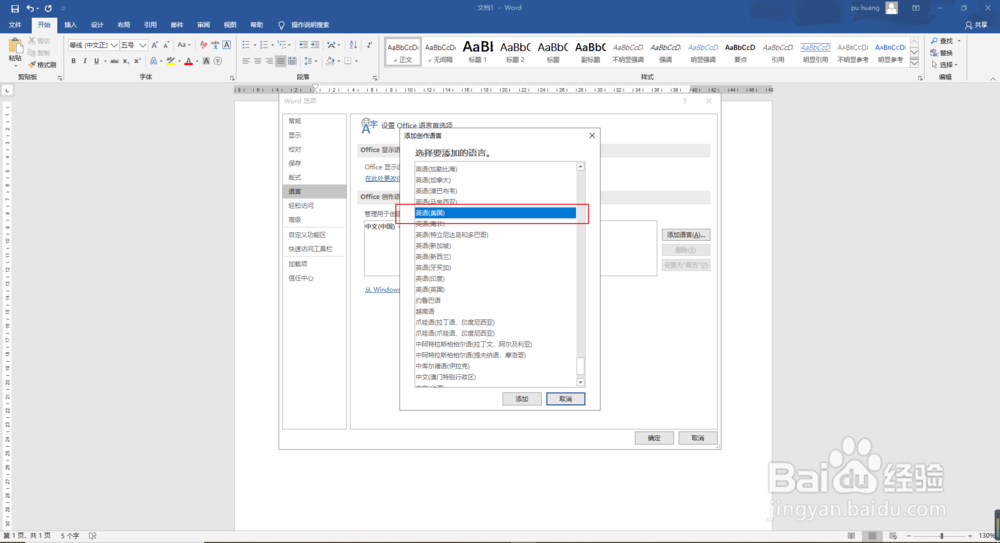Click the Center alignment icon

click(258, 61)
